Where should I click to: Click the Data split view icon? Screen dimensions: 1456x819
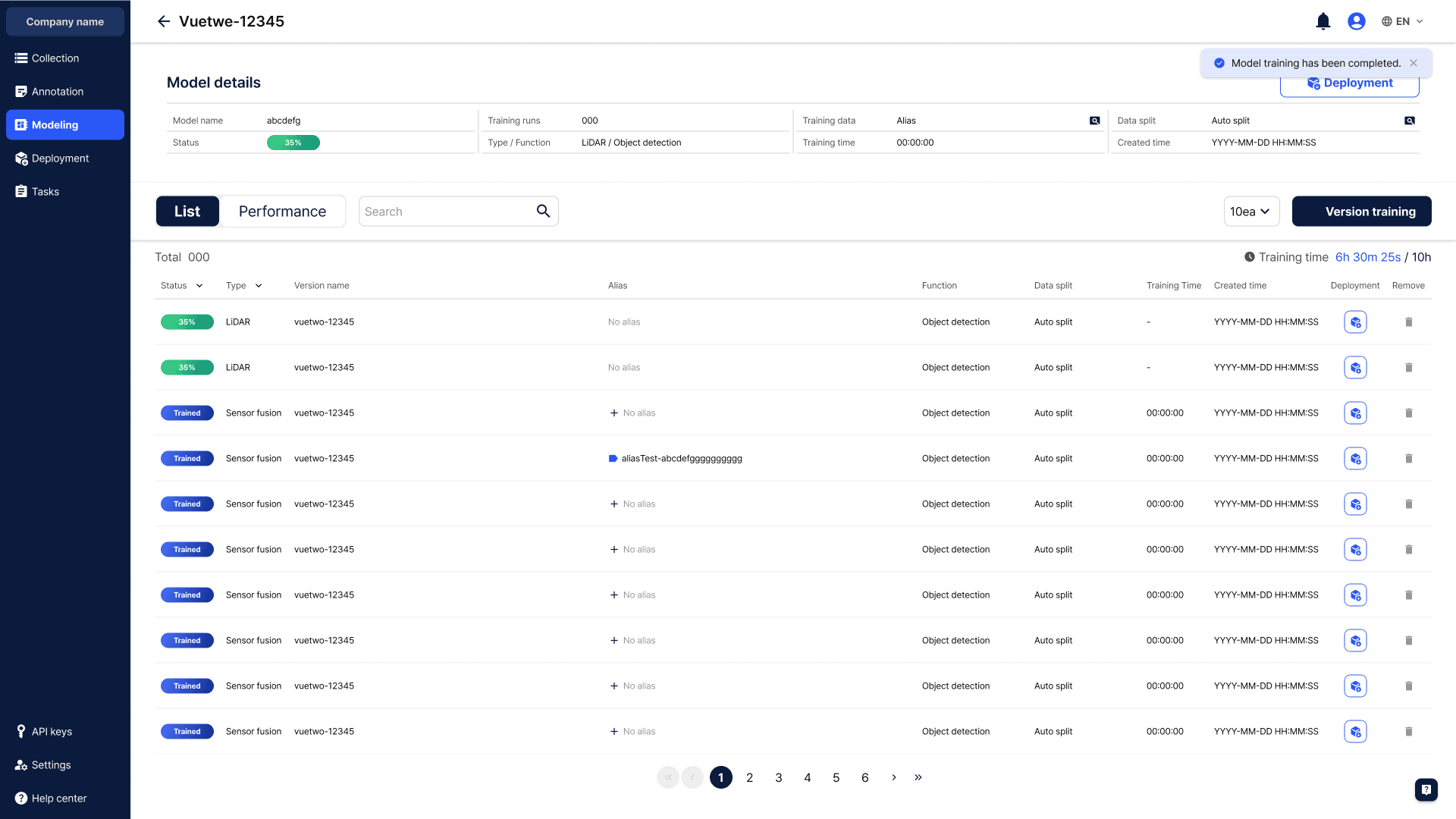[x=1409, y=121]
